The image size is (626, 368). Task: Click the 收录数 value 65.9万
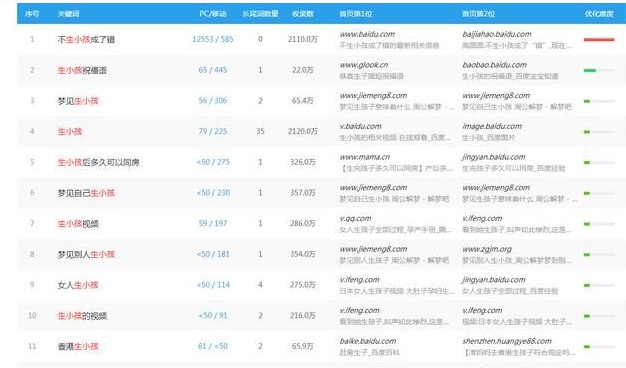point(303,346)
